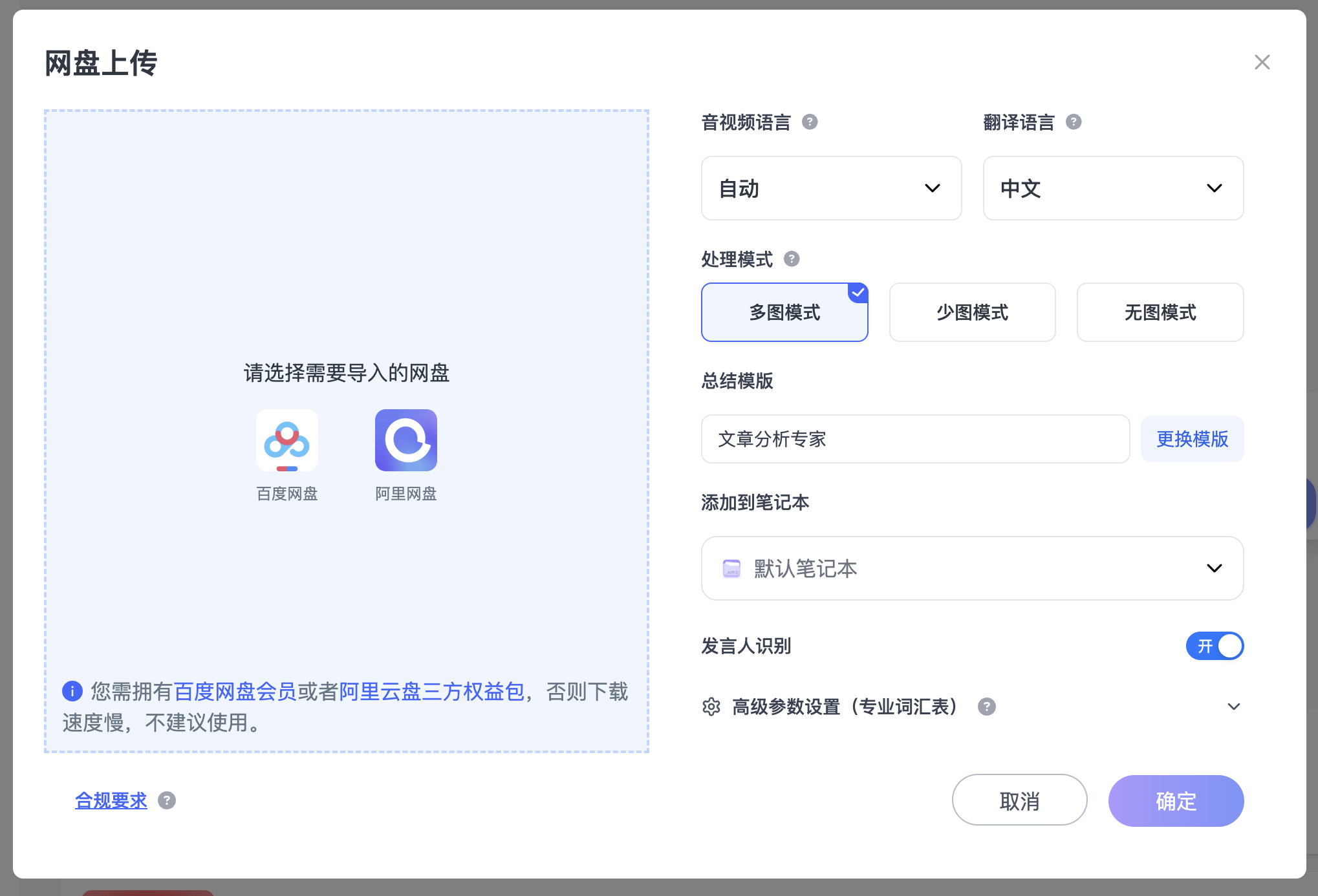Select 少图模式 processing mode
1318x896 pixels.
point(972,312)
